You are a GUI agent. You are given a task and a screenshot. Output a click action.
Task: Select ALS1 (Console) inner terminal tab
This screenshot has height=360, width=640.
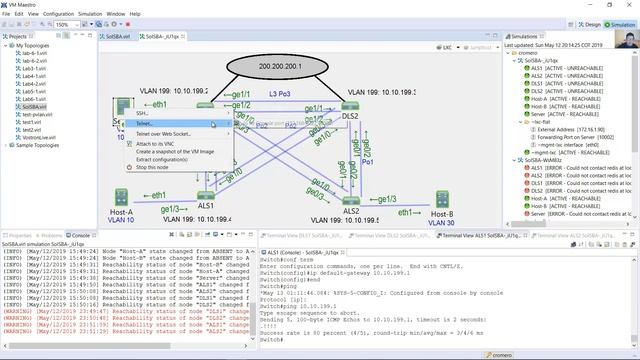point(302,253)
